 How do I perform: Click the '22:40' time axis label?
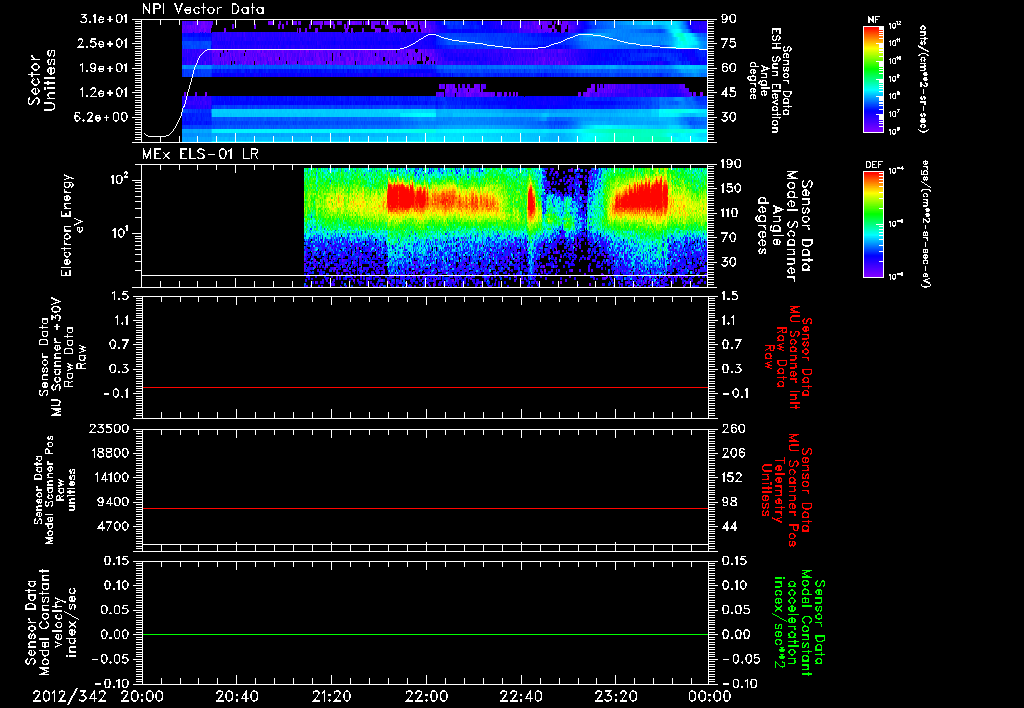[520, 696]
